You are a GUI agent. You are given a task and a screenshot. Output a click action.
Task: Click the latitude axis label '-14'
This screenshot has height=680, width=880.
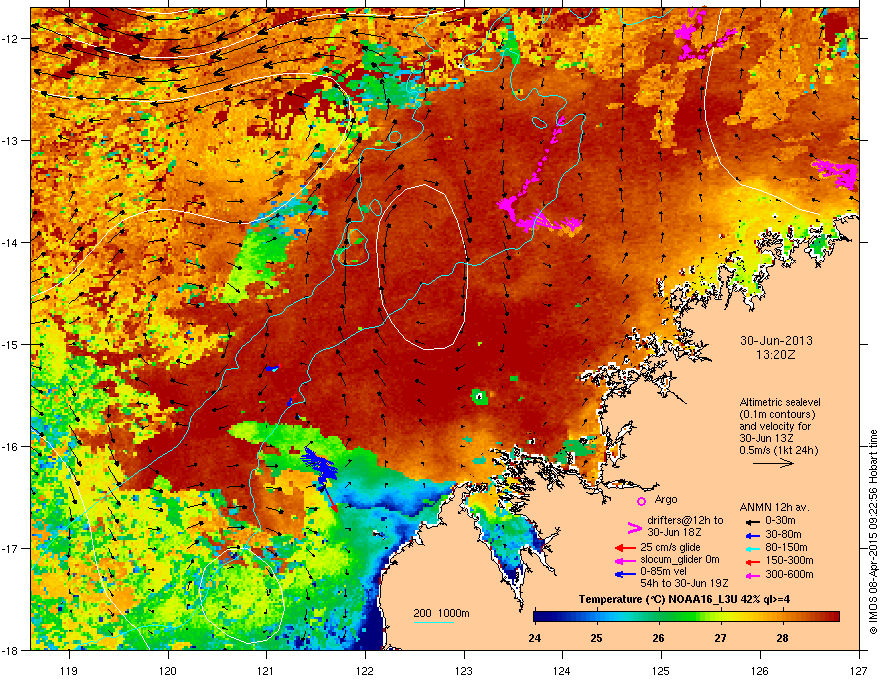[x=10, y=242]
